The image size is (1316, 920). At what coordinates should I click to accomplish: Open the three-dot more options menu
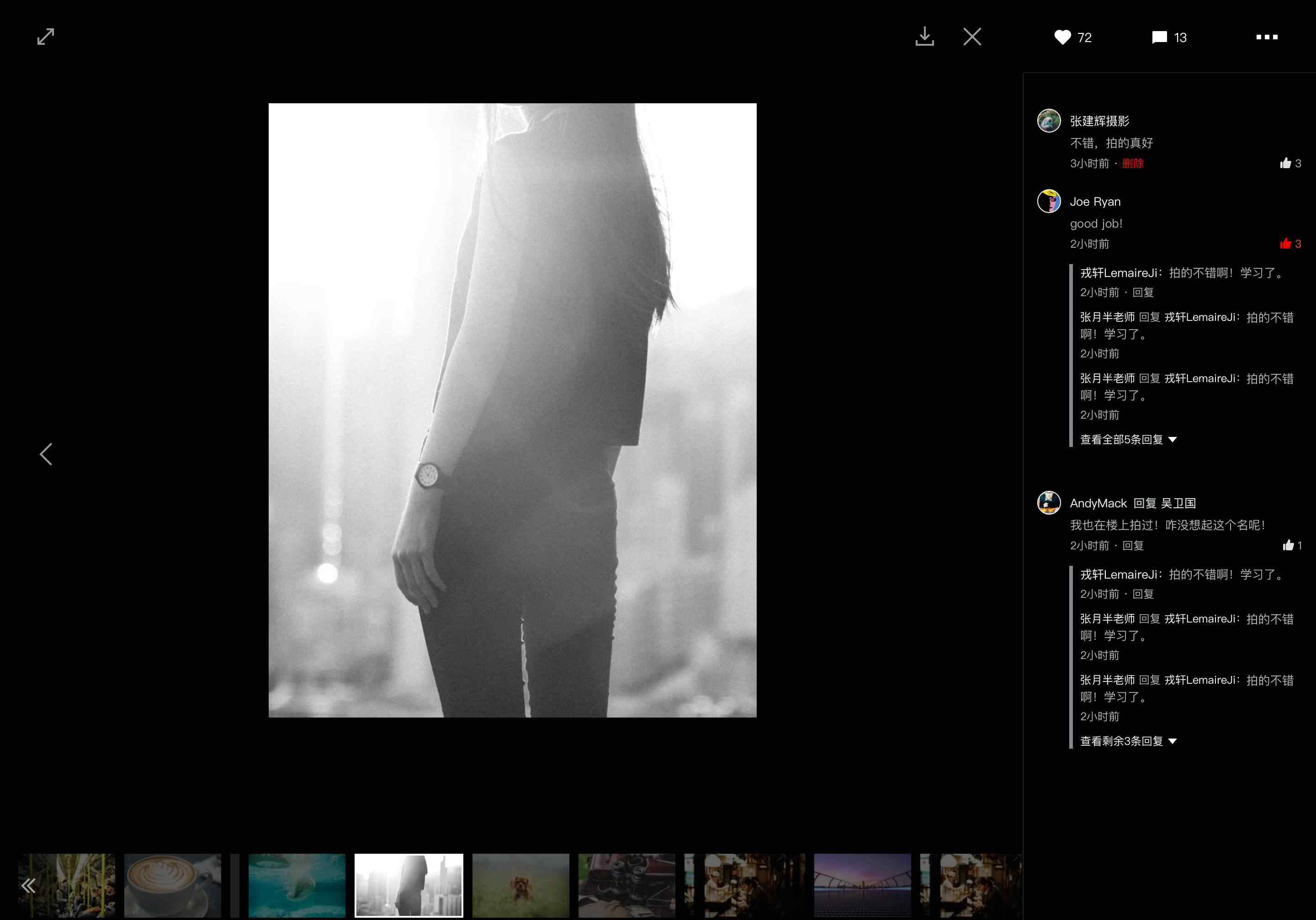(x=1267, y=37)
